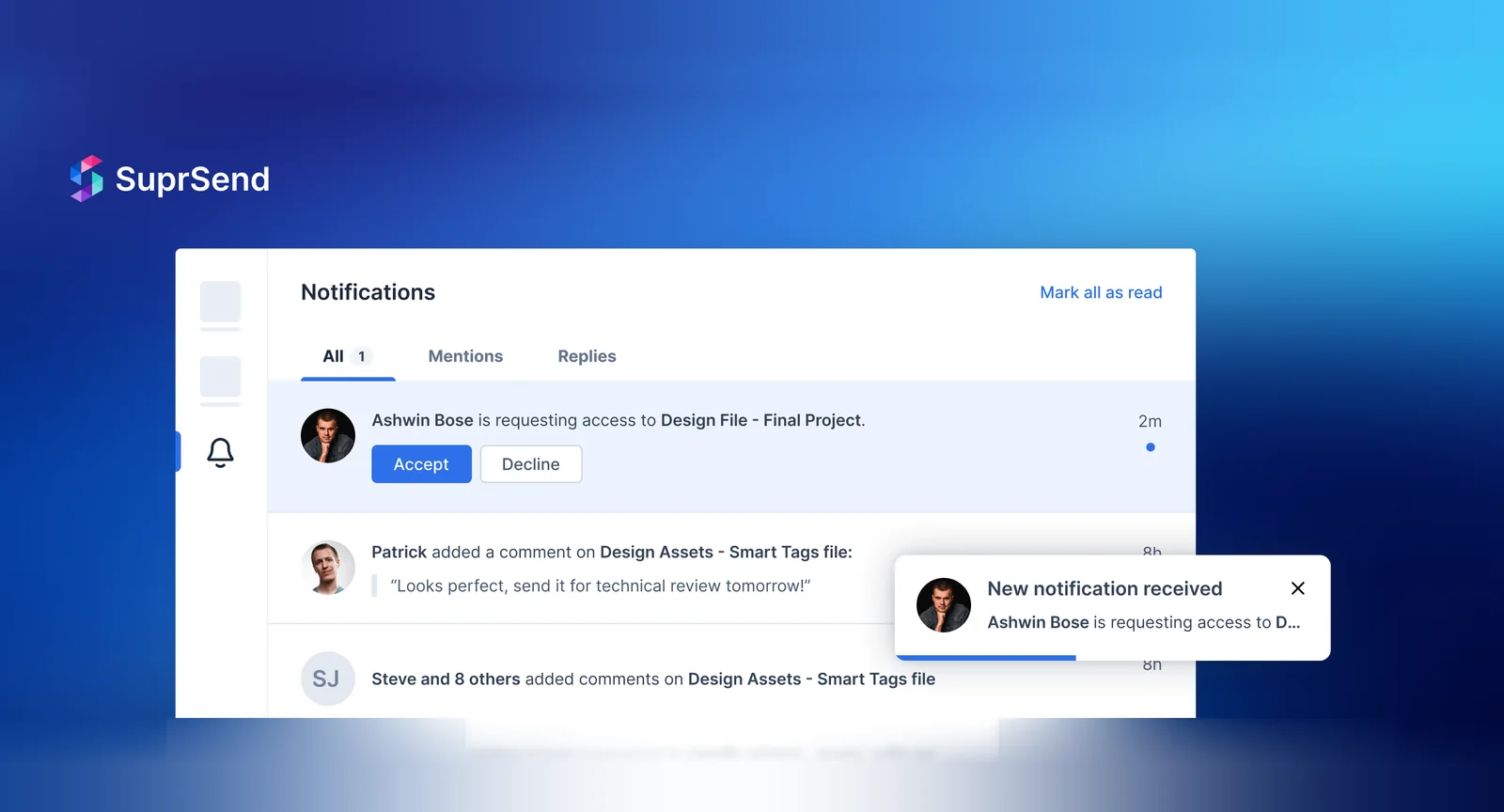Open "Design File - Final Project" text in Ashwin's notification
The height and width of the screenshot is (812, 1504).
[x=760, y=420]
